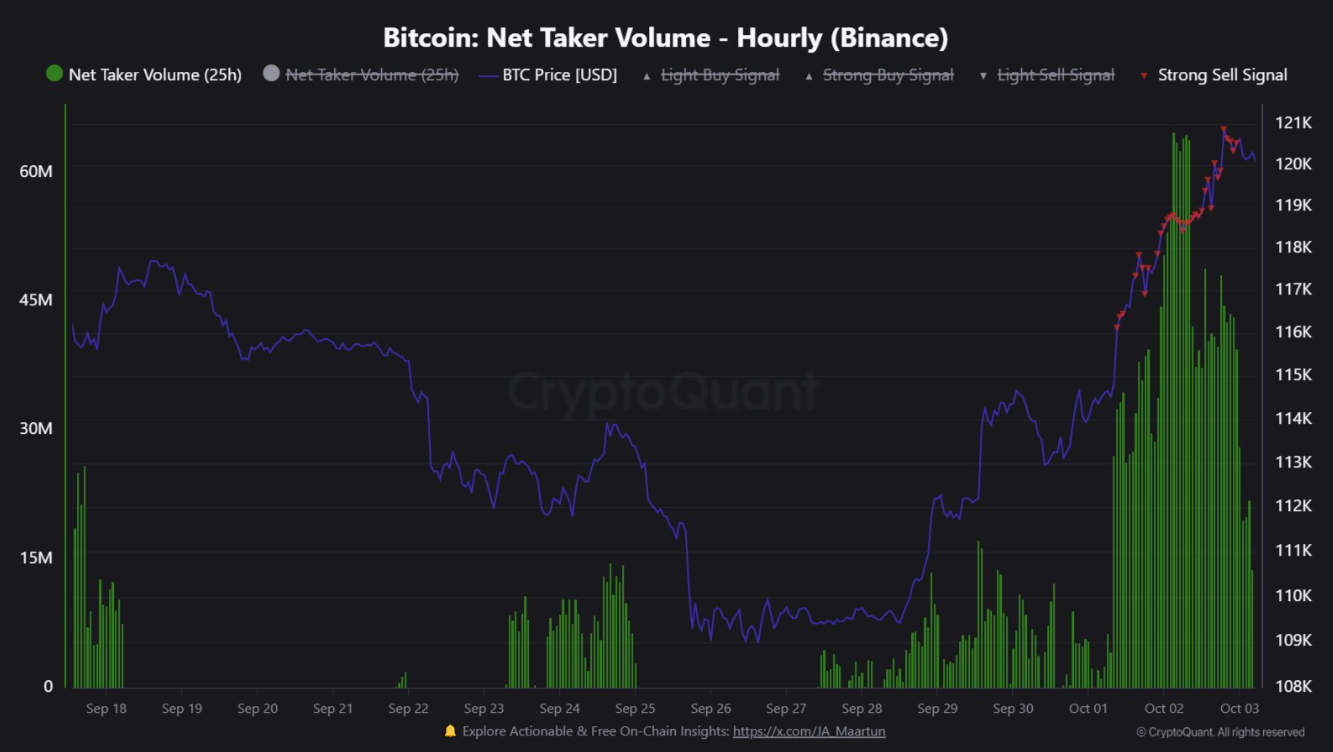Select the Sep 25 date on the axis
Viewport: 1333px width, 752px height.
tap(635, 708)
